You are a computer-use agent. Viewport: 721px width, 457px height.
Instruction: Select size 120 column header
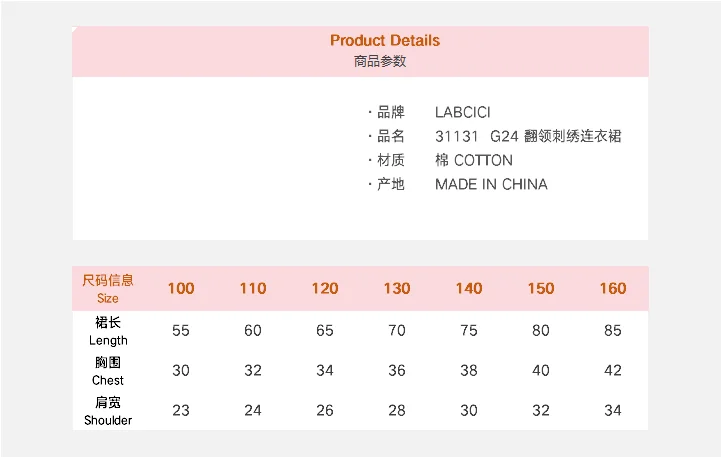325,288
